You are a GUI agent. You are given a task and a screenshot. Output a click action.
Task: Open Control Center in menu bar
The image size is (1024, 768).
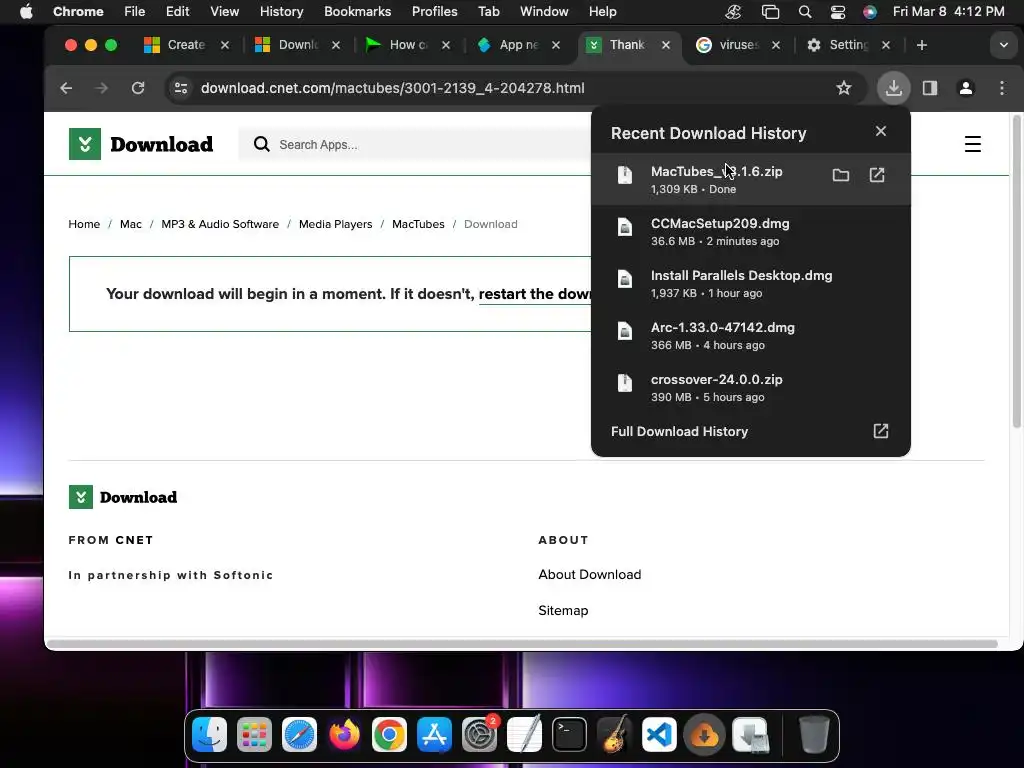tap(838, 12)
